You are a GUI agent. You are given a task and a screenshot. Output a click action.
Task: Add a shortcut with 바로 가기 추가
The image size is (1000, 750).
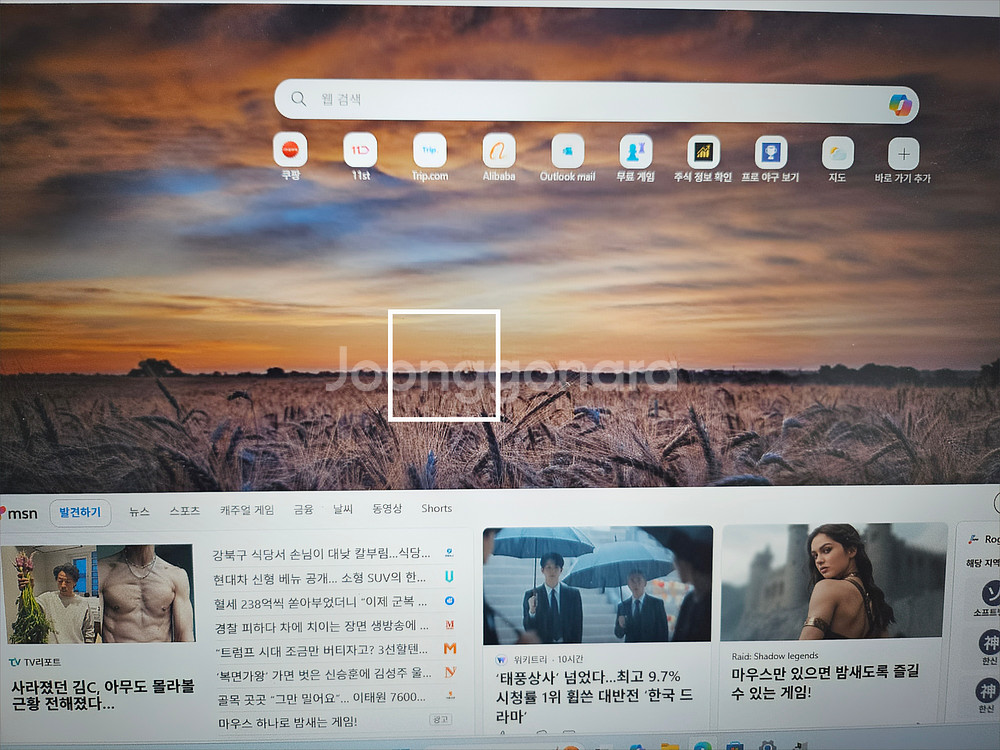coord(904,154)
